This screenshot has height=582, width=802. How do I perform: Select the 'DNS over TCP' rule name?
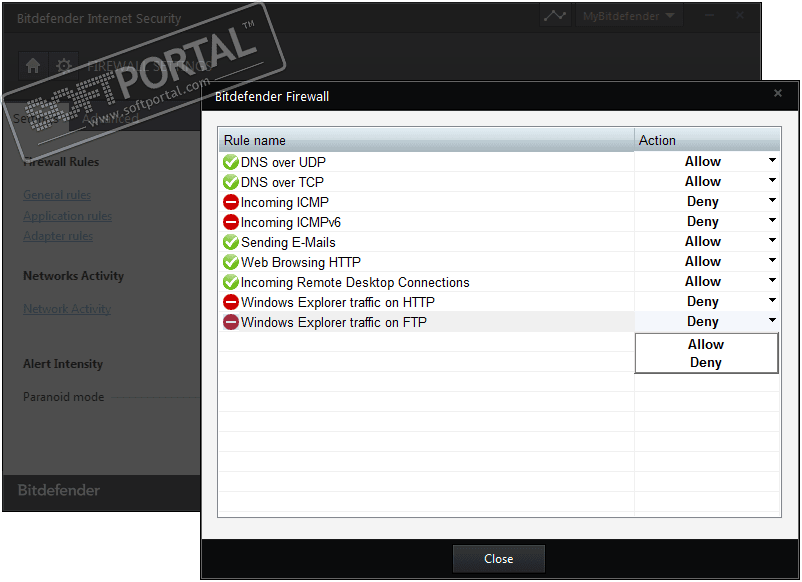[282, 182]
